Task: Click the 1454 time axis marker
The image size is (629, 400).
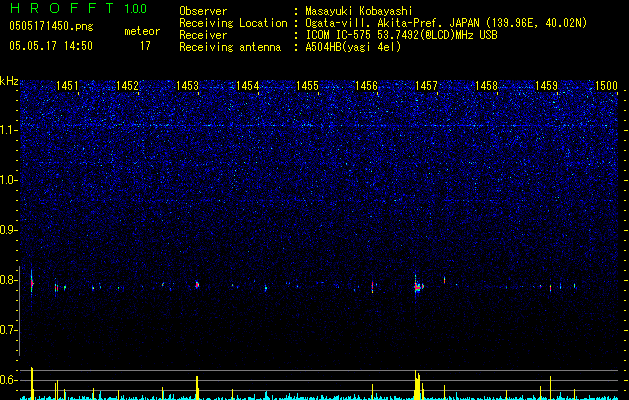Action: (247, 85)
